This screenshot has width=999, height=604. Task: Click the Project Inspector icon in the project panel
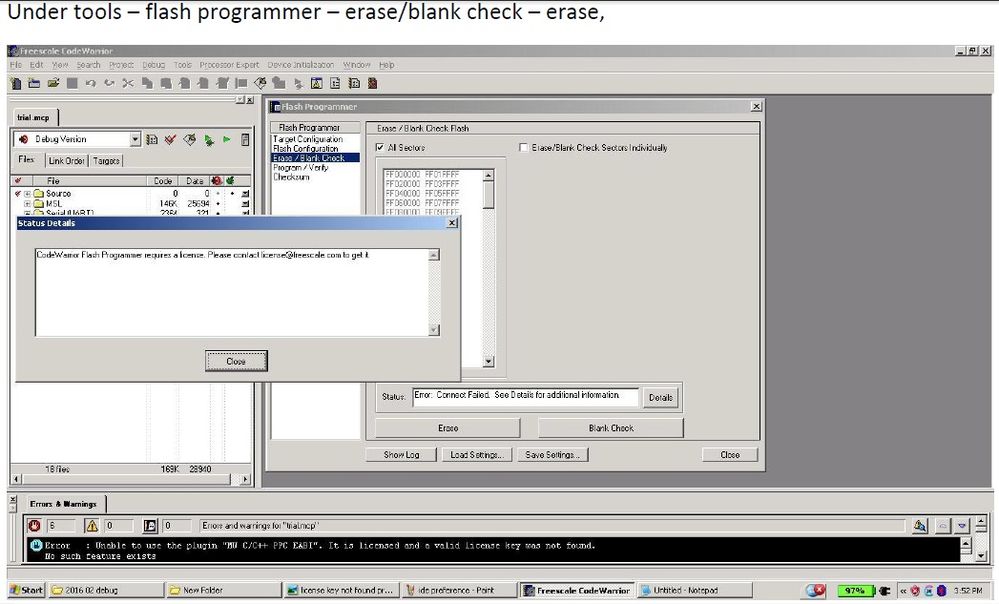245,140
